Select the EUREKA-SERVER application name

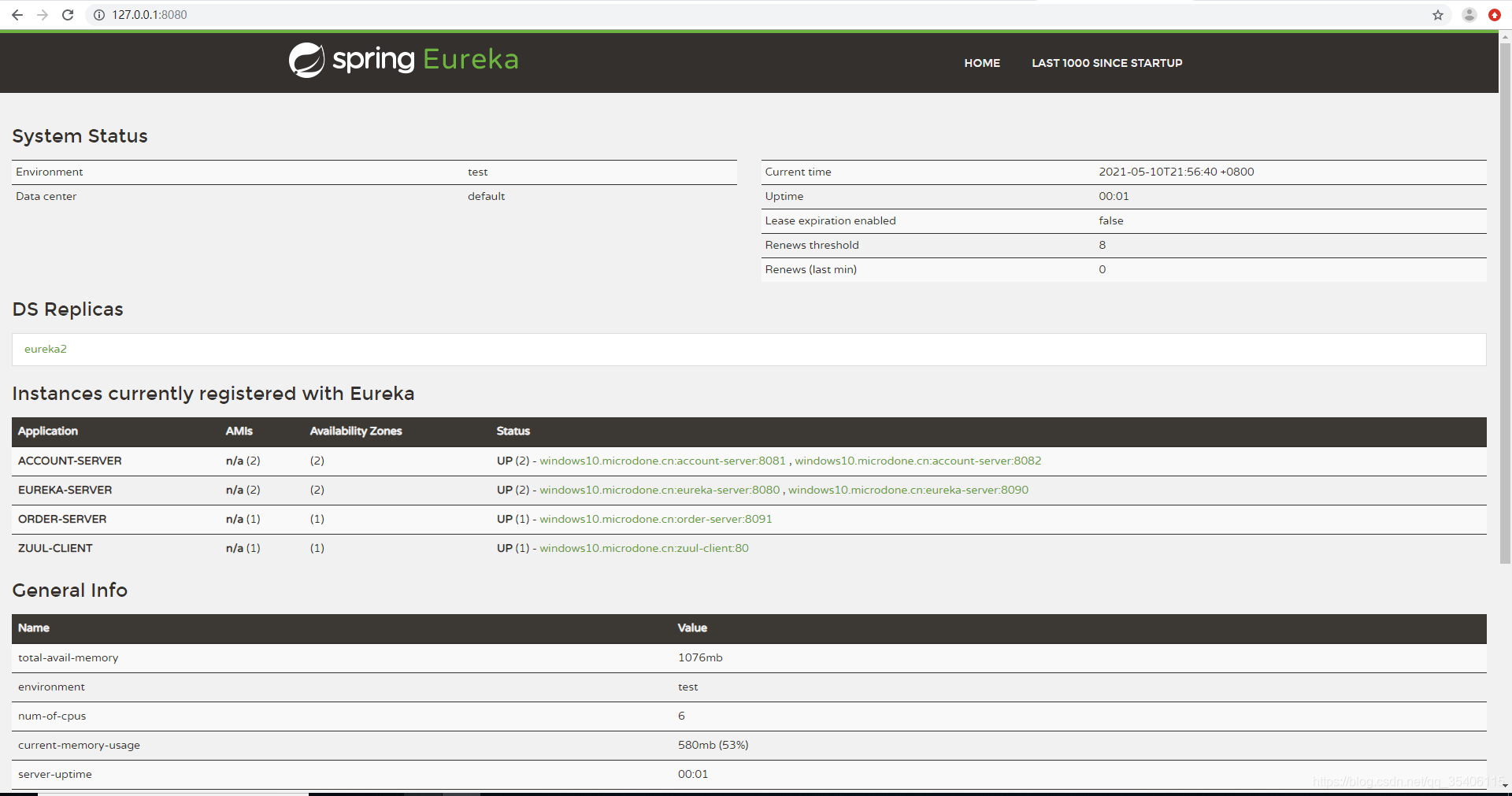[65, 490]
